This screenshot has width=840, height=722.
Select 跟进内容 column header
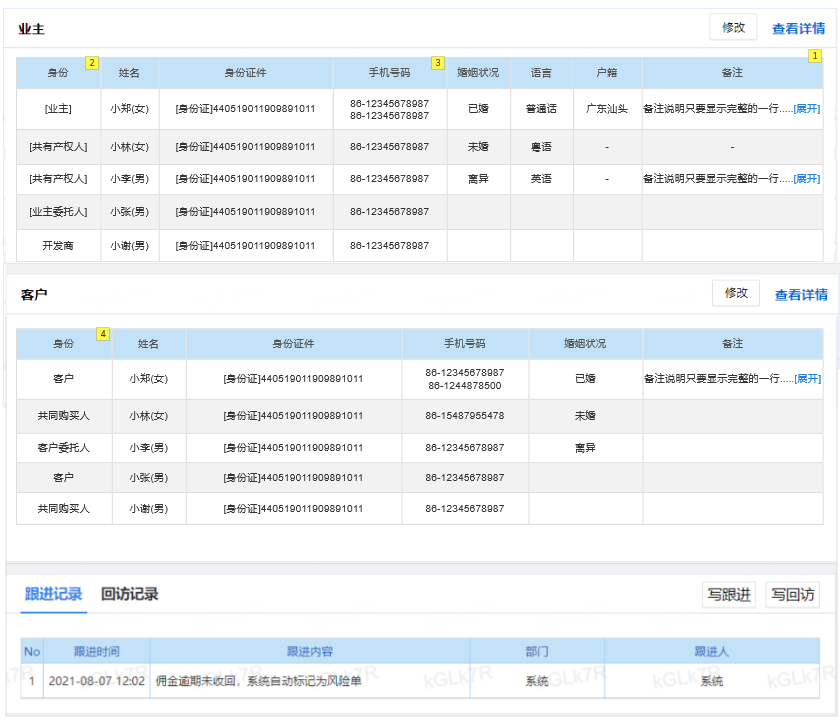pyautogui.click(x=310, y=651)
